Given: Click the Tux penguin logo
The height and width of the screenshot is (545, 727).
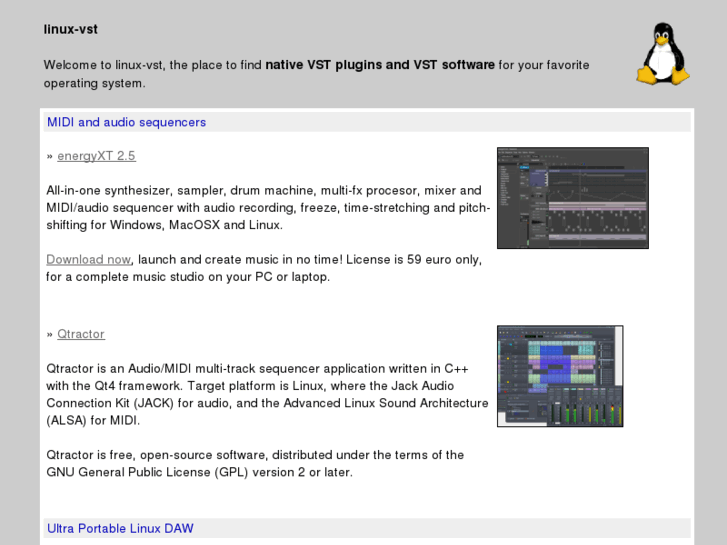Looking at the screenshot, I should point(663,54).
